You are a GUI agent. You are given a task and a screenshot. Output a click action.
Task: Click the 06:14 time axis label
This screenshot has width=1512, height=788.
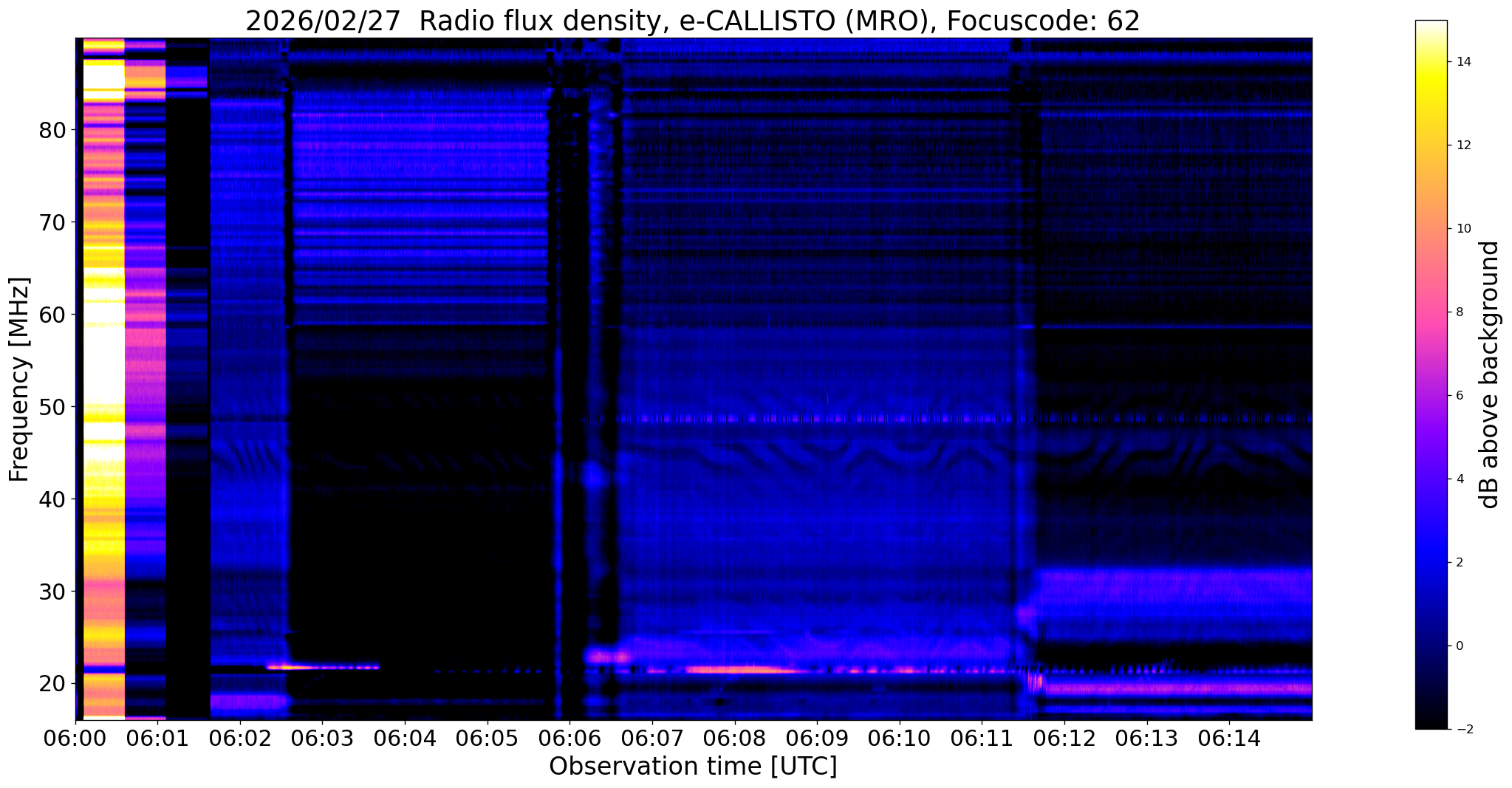1229,739
